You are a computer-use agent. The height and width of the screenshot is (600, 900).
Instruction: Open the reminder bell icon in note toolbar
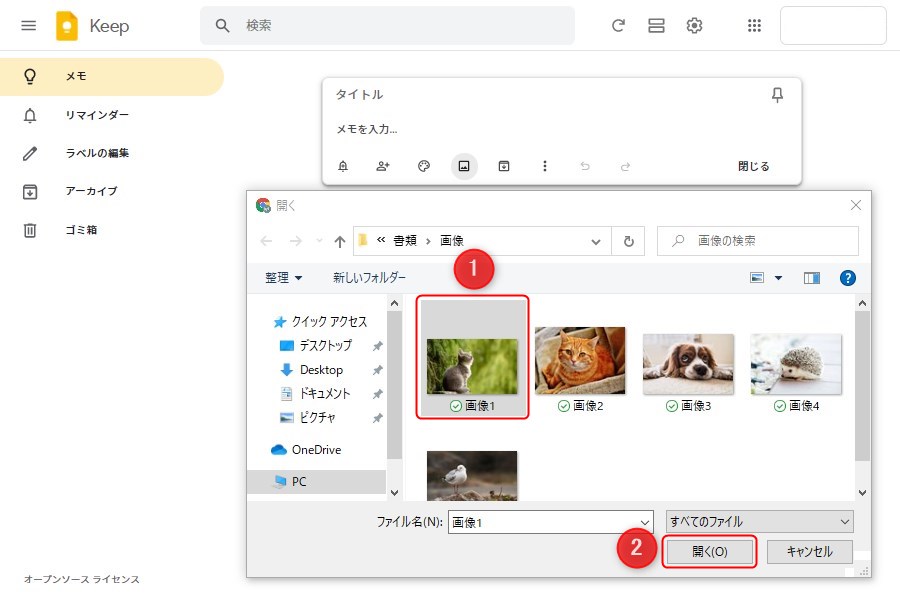343,166
